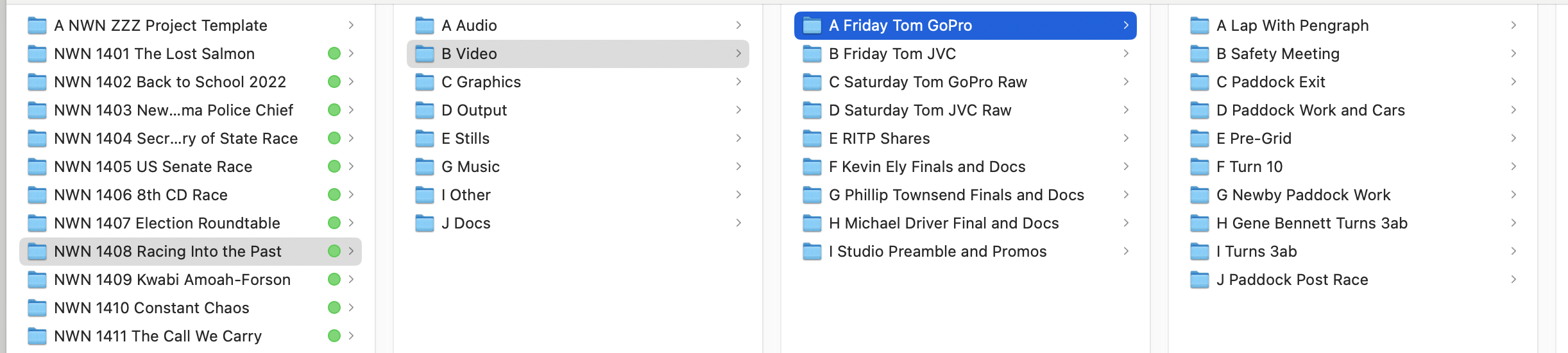Click the folder icon beside NWN 1401 The Lost Salmon
The width and height of the screenshot is (1568, 353).
click(x=37, y=54)
